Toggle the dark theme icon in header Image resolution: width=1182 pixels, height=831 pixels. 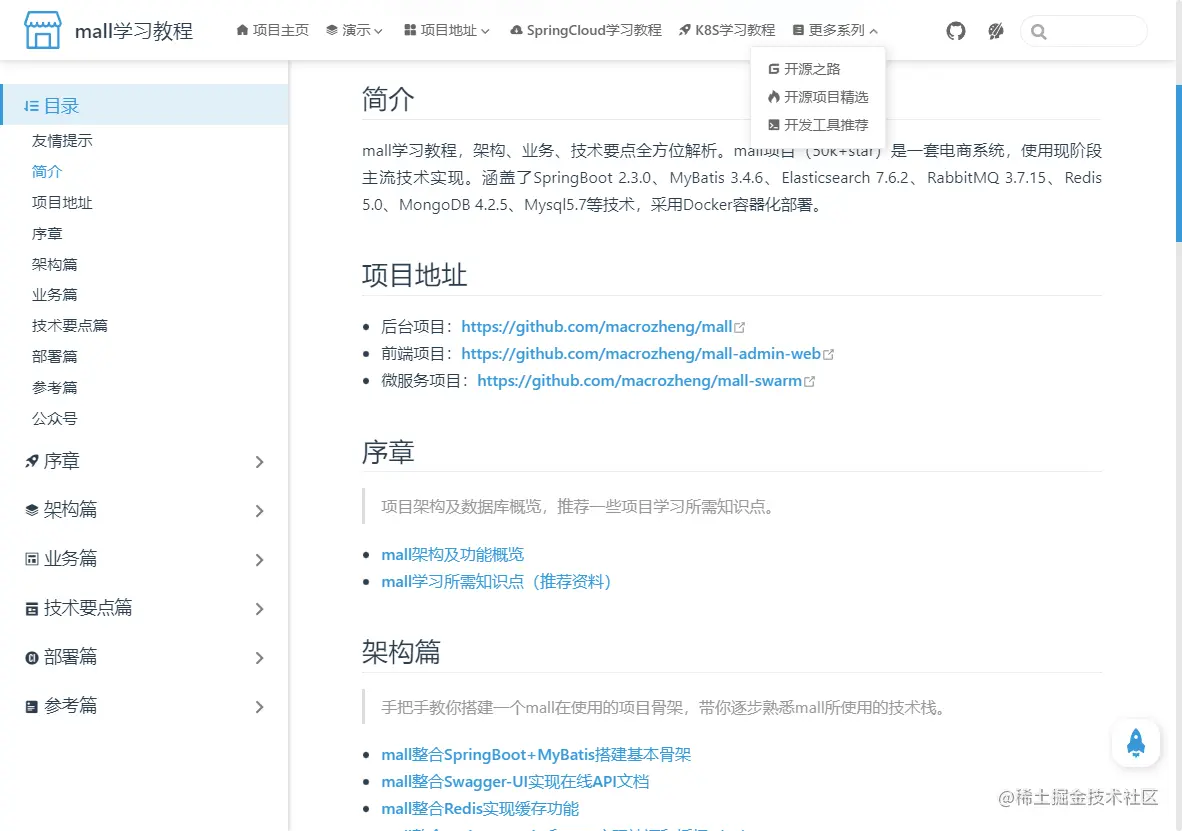pyautogui.click(x=996, y=31)
